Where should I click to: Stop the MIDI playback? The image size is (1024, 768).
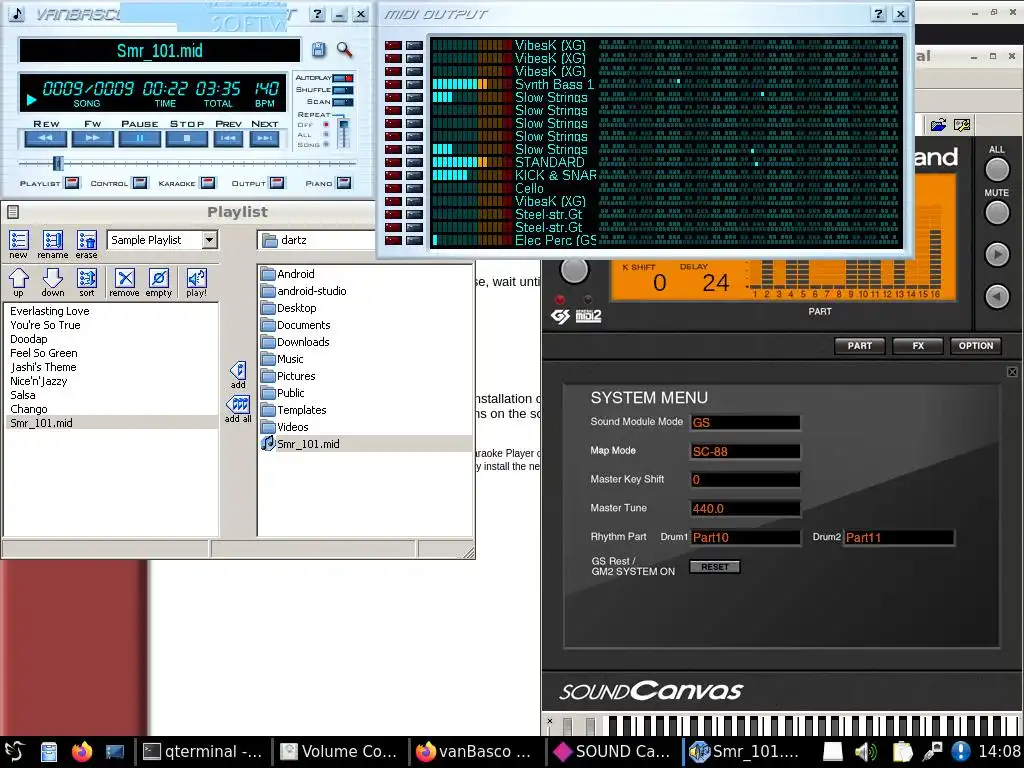[x=187, y=138]
